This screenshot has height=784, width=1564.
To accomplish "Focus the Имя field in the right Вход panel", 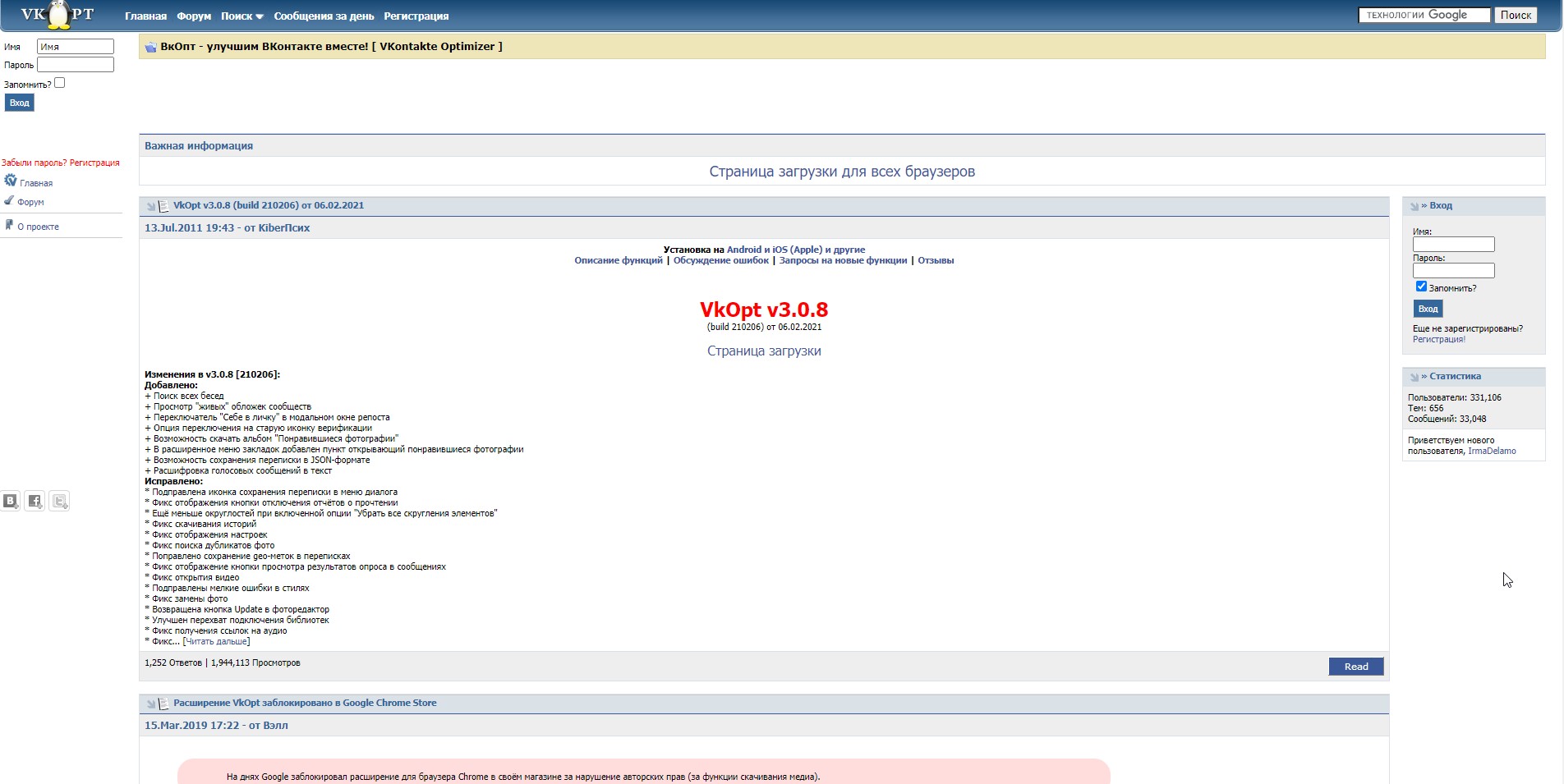I will [x=1454, y=245].
